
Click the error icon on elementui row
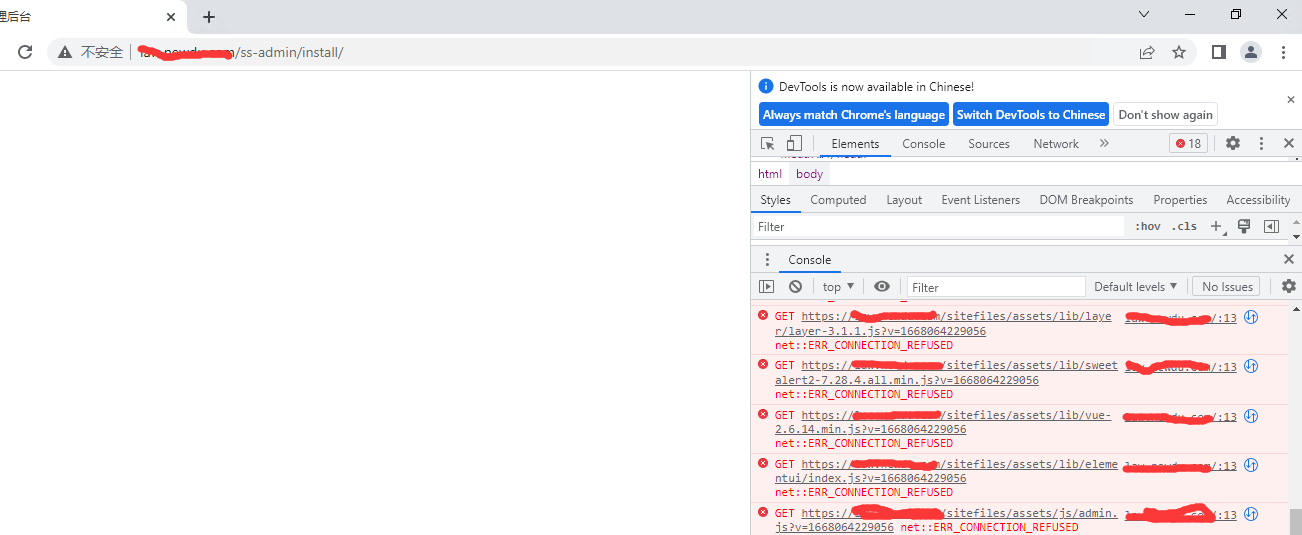point(763,463)
